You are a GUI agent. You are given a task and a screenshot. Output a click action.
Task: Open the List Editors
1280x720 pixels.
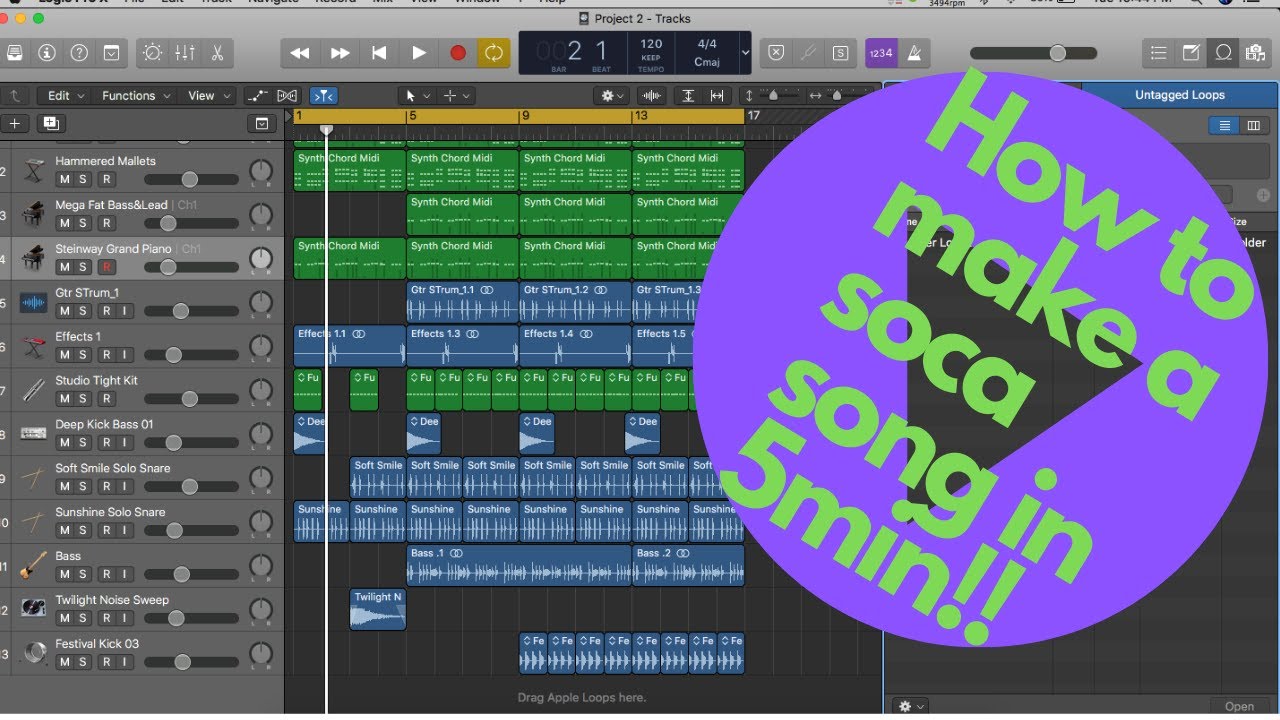tap(1158, 53)
